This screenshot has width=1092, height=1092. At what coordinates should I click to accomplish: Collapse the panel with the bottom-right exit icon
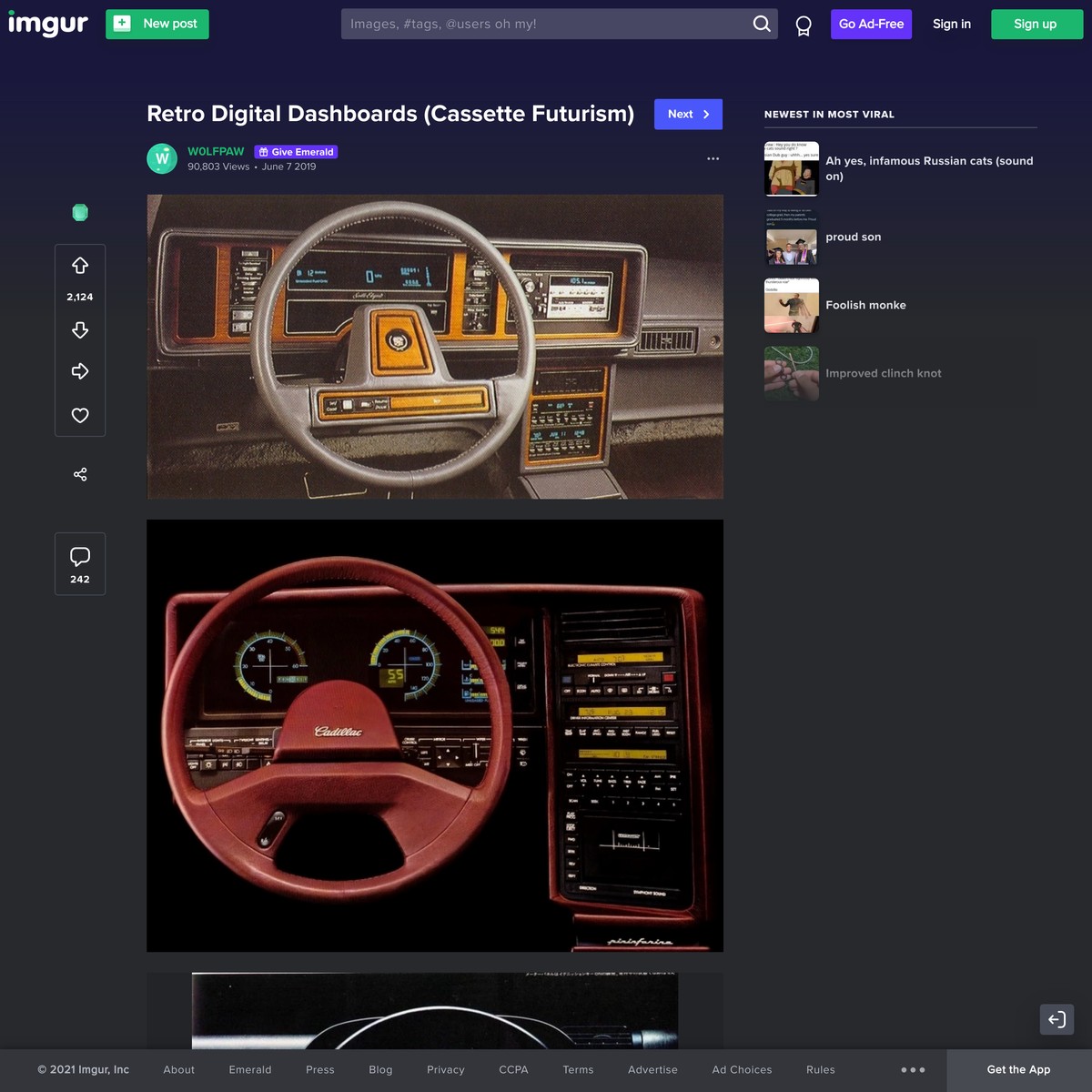1057,1020
